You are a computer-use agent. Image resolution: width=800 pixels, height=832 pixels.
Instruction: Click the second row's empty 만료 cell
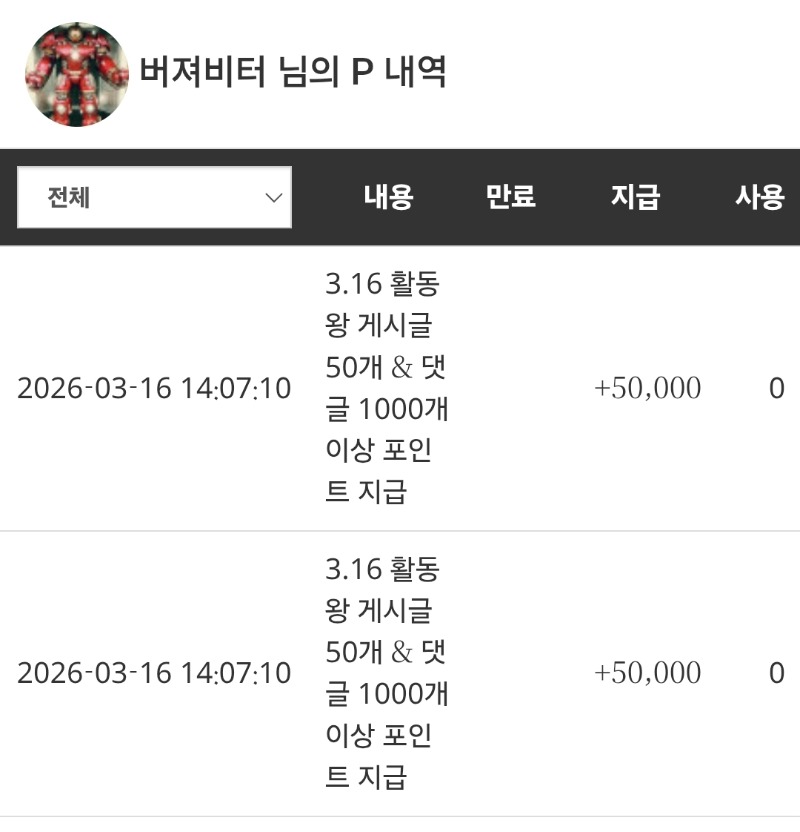pyautogui.click(x=510, y=673)
